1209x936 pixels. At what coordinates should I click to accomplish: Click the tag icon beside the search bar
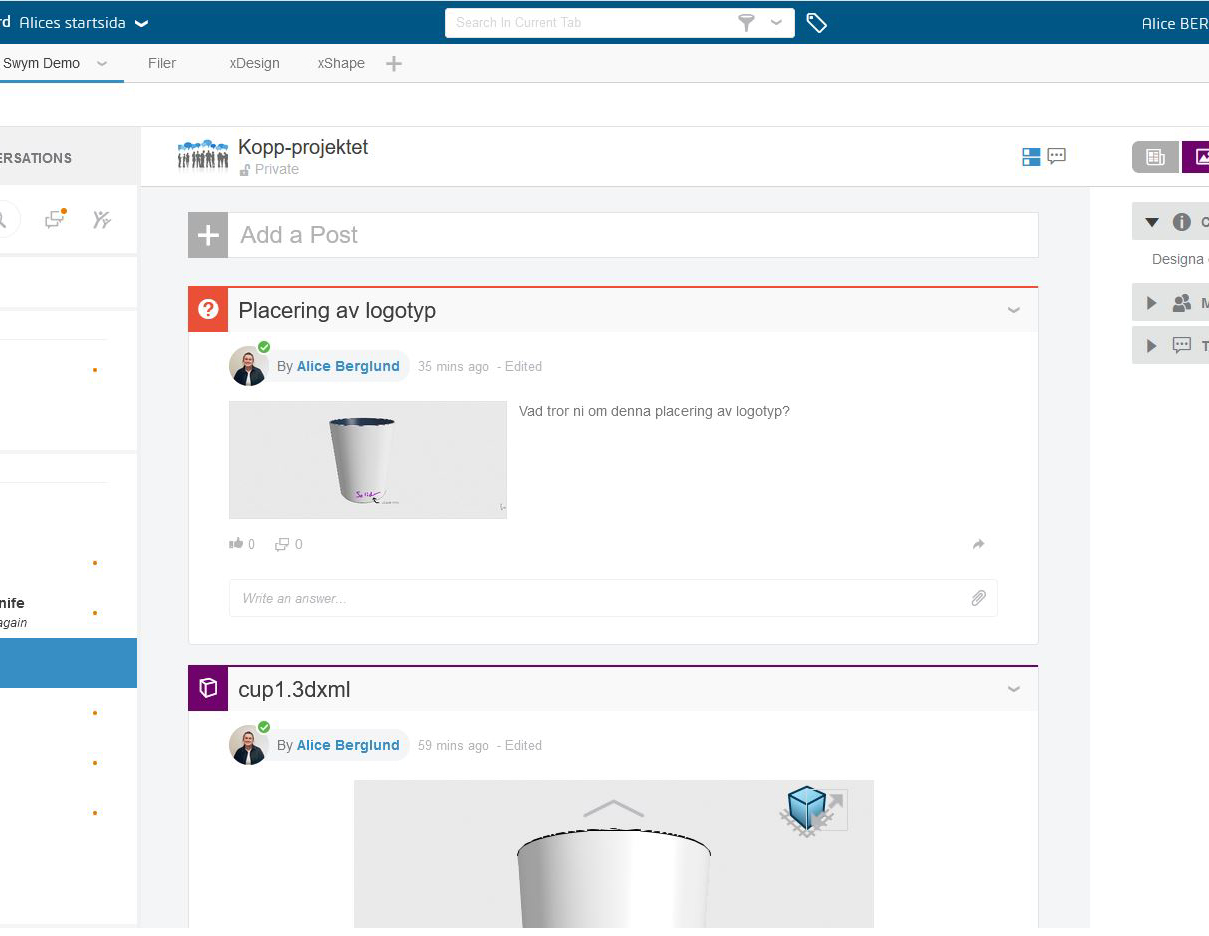pyautogui.click(x=816, y=23)
